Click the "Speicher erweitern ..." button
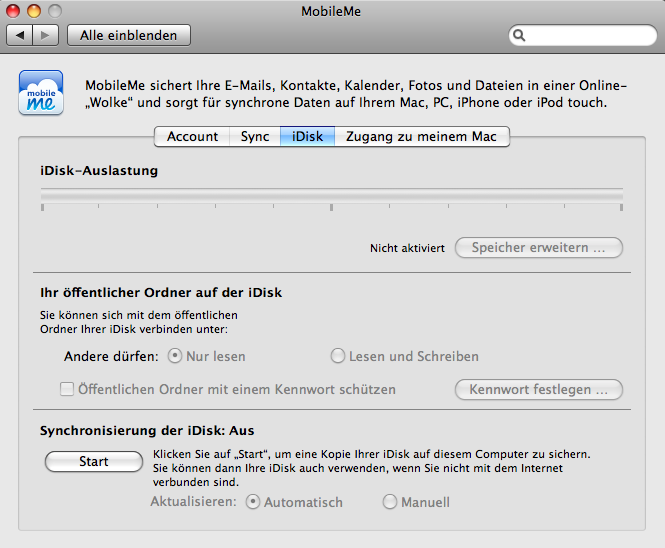This screenshot has width=665, height=548. [x=538, y=247]
